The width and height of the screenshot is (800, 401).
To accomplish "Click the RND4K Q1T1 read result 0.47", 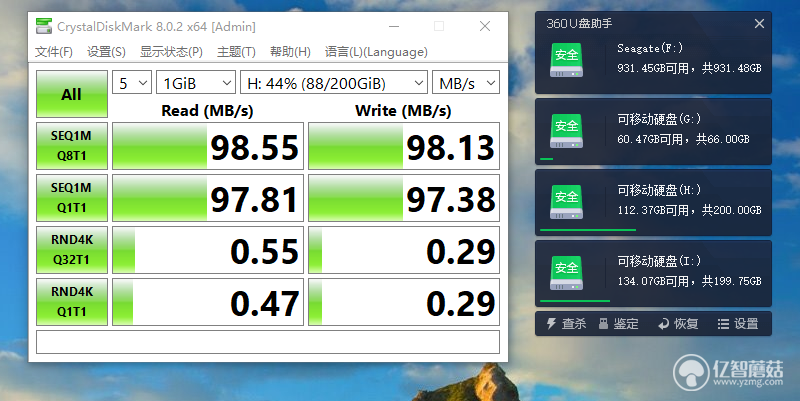I will coord(208,302).
